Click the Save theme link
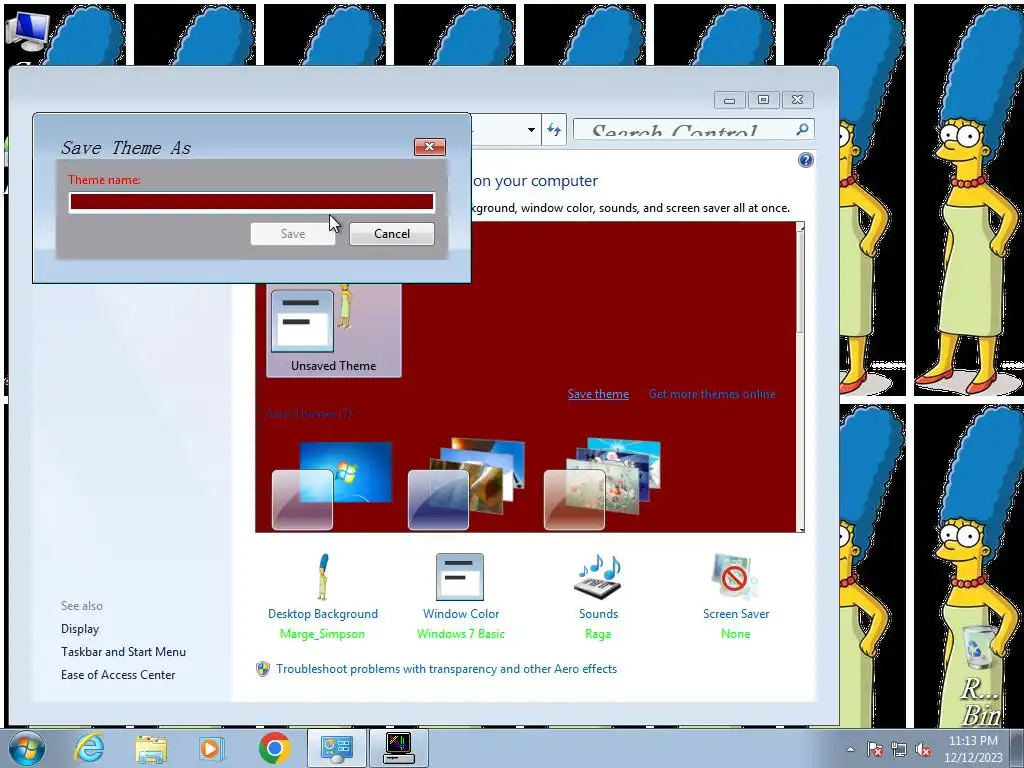This screenshot has width=1024, height=768. coord(598,394)
